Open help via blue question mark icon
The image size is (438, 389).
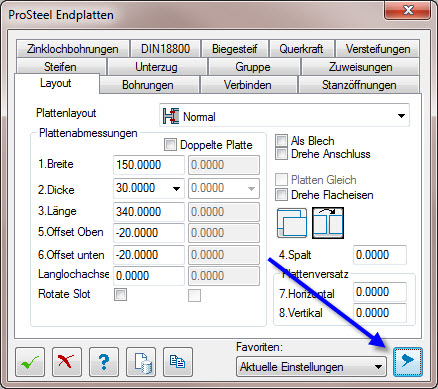pyautogui.click(x=104, y=362)
